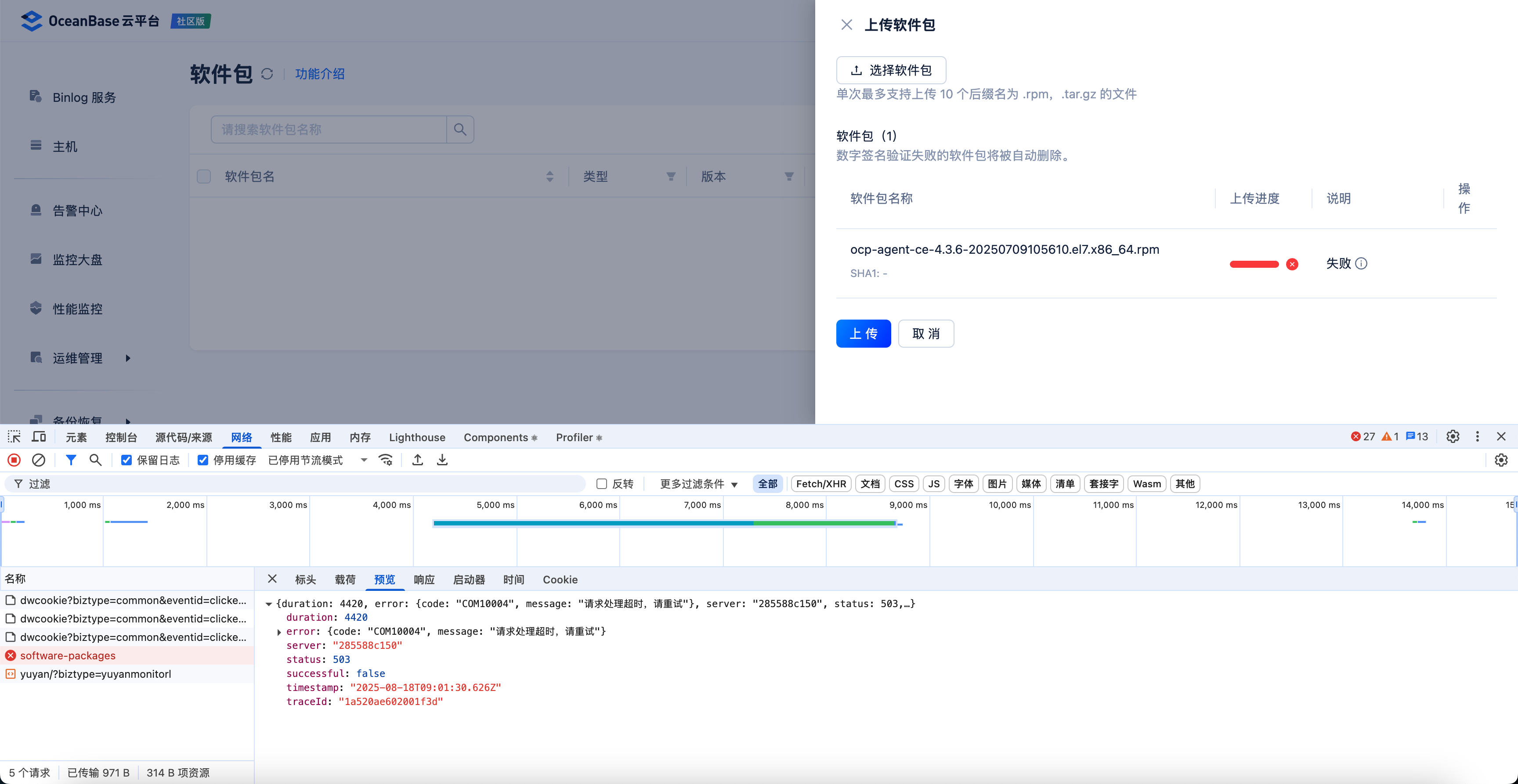1518x784 pixels.
Task: Click the 2,000 ms timeline marker
Action: point(185,505)
